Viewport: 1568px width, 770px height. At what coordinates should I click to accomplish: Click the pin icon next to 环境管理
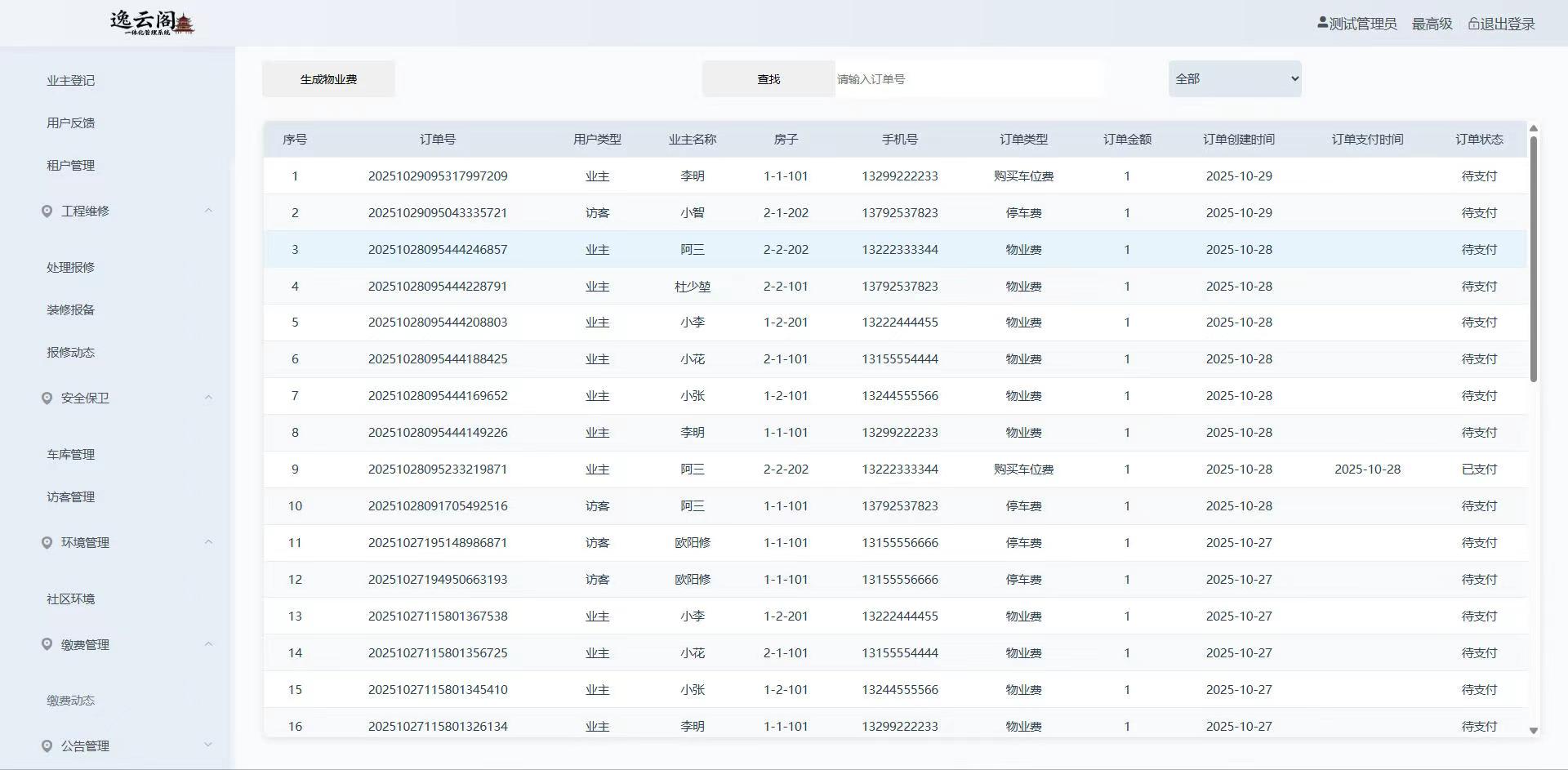47,543
